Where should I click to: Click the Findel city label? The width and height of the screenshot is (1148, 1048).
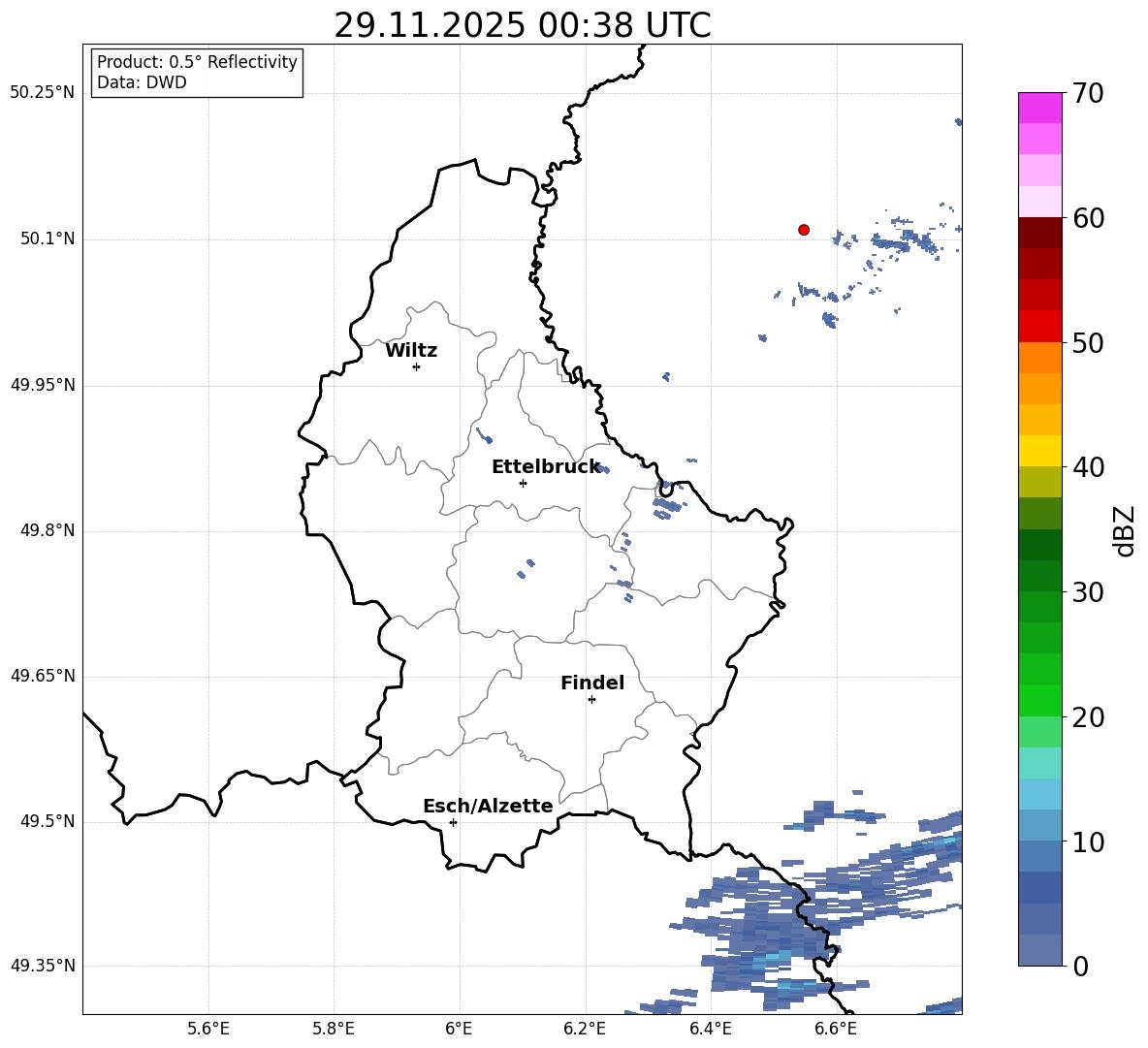pyautogui.click(x=592, y=683)
